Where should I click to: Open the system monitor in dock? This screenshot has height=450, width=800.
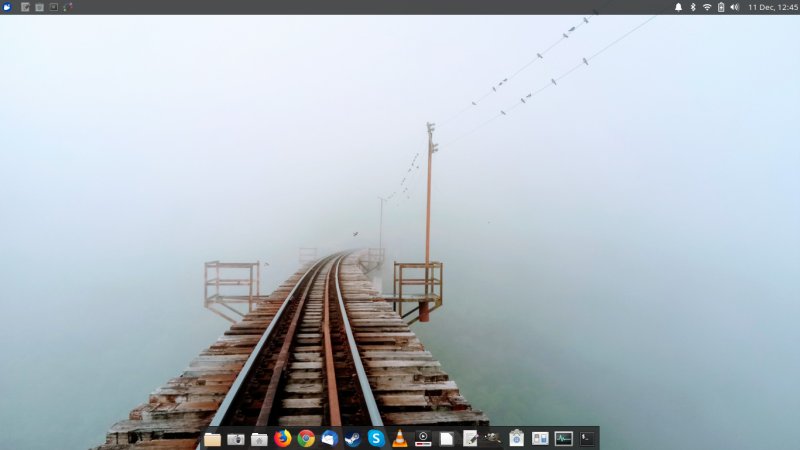coord(564,438)
